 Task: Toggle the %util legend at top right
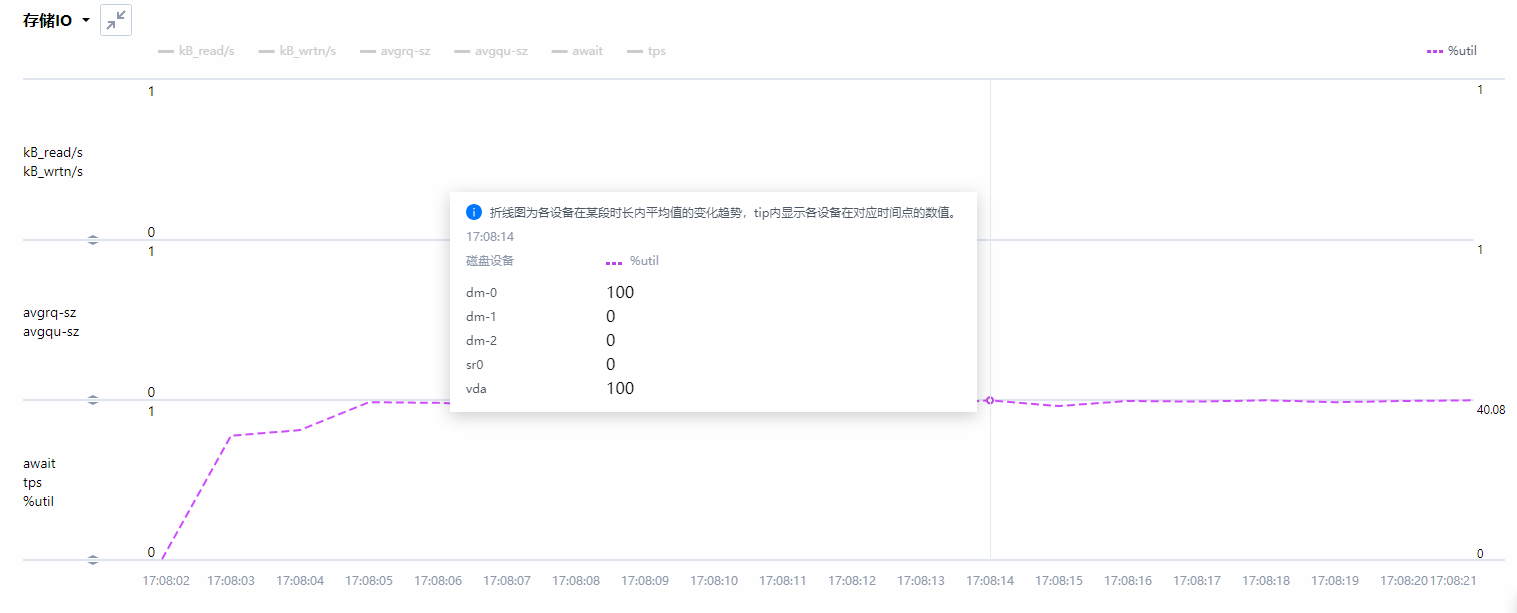click(1452, 51)
